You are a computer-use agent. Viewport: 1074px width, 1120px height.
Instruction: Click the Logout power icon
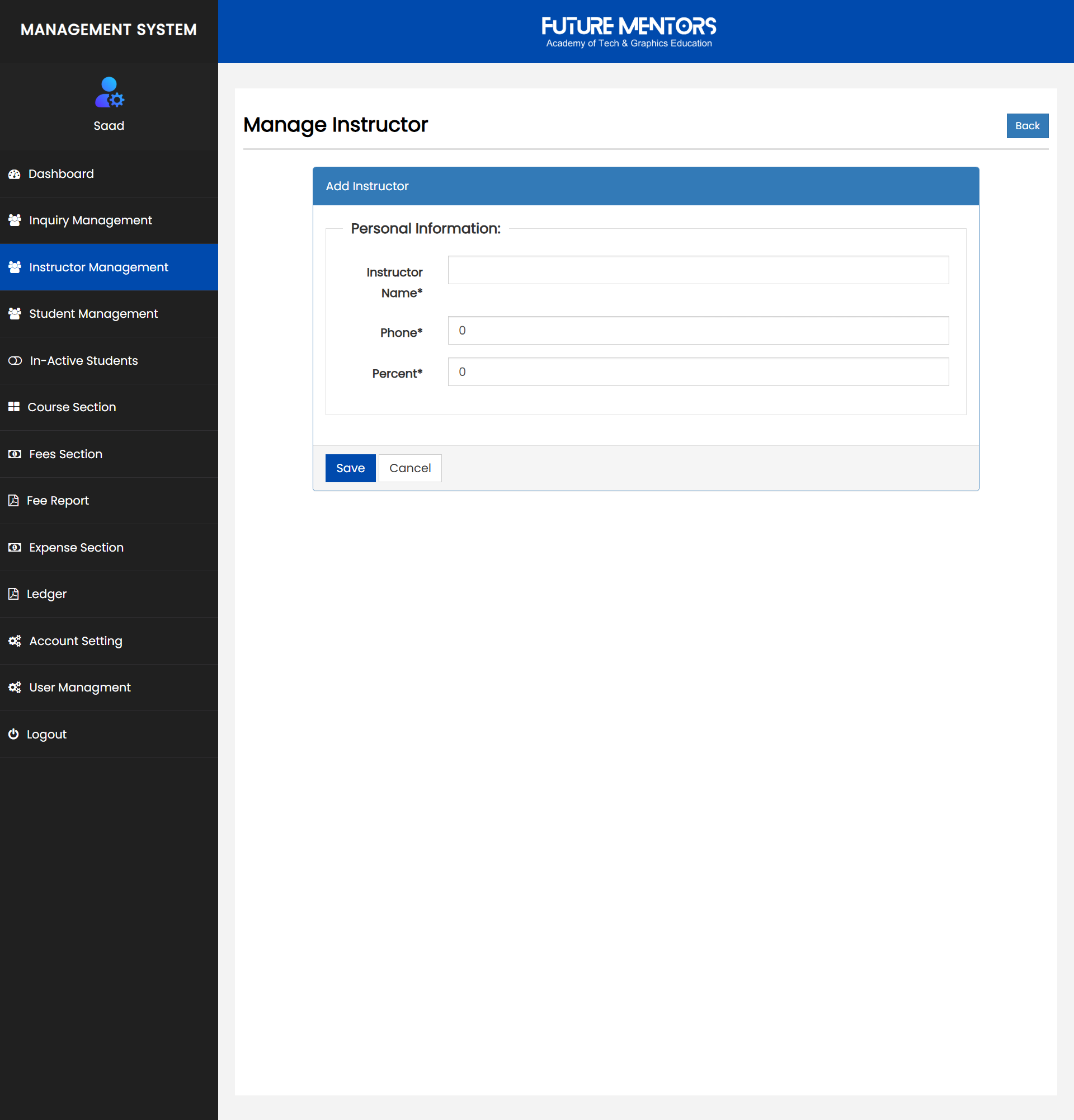pos(14,735)
